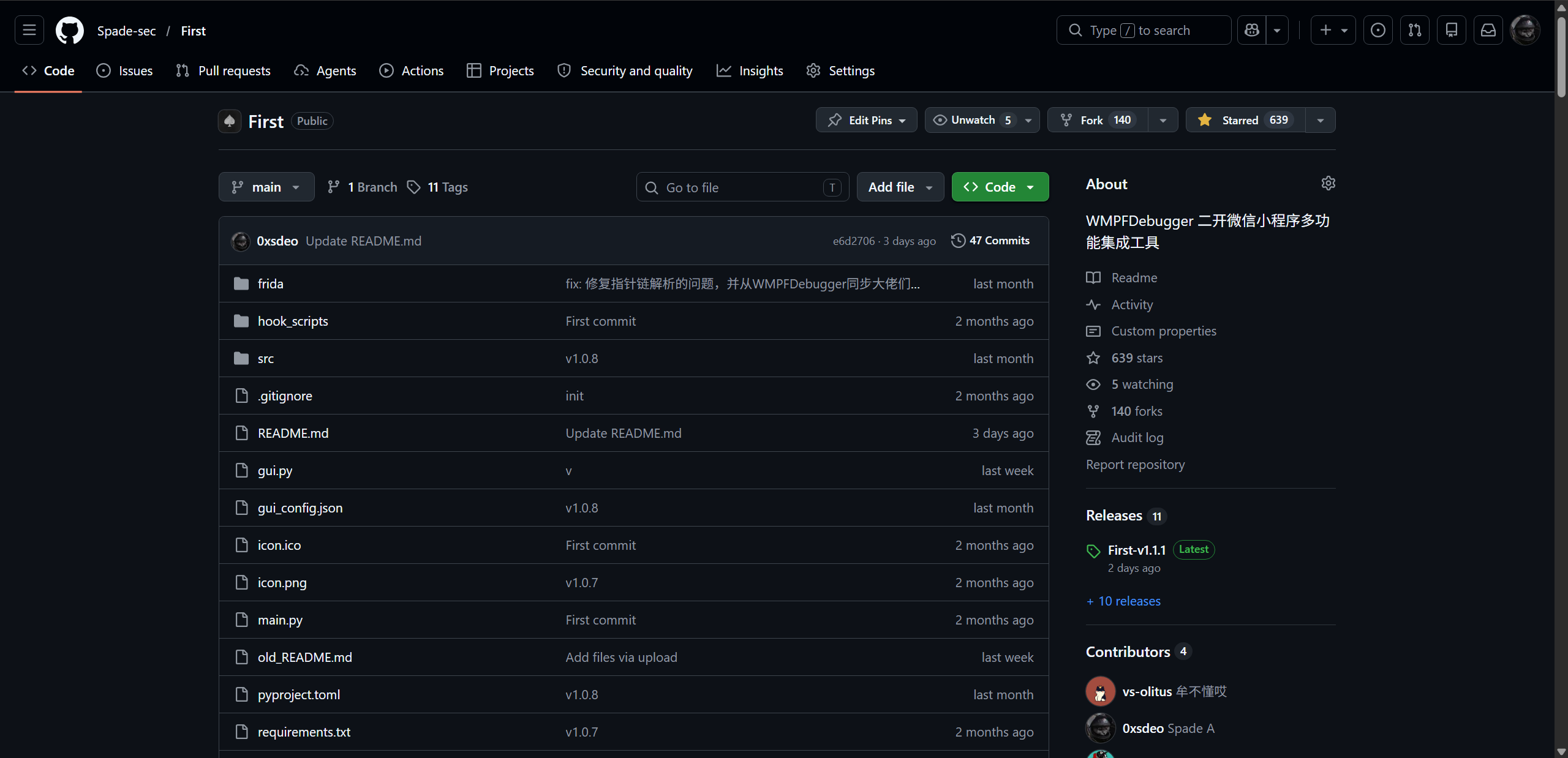Toggle the Starred button to unstar
The image size is (1568, 758).
click(1246, 120)
